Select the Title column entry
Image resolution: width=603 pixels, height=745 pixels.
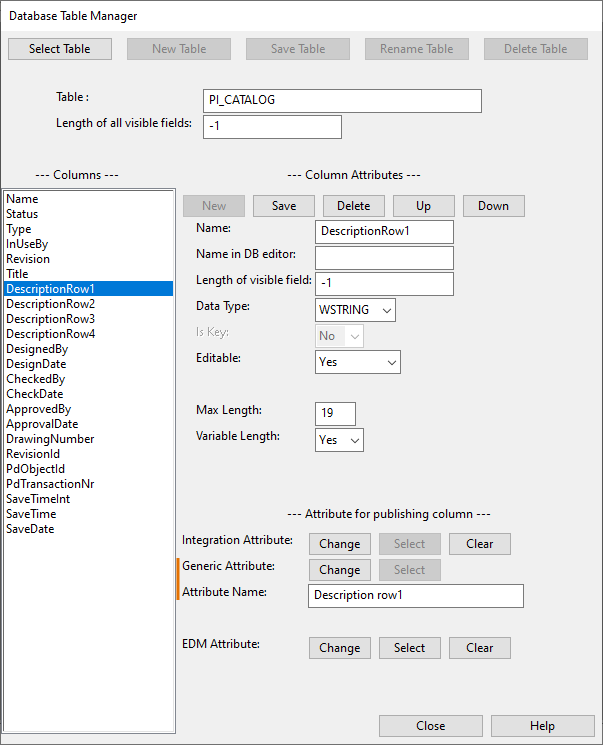click(x=17, y=274)
